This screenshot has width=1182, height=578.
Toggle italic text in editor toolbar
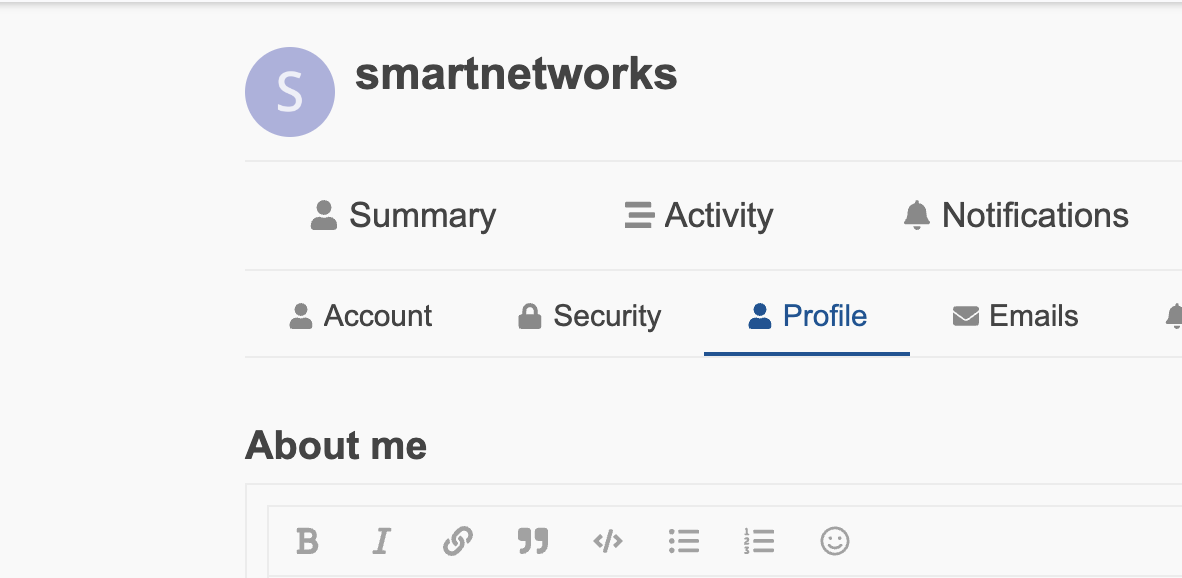click(x=382, y=541)
